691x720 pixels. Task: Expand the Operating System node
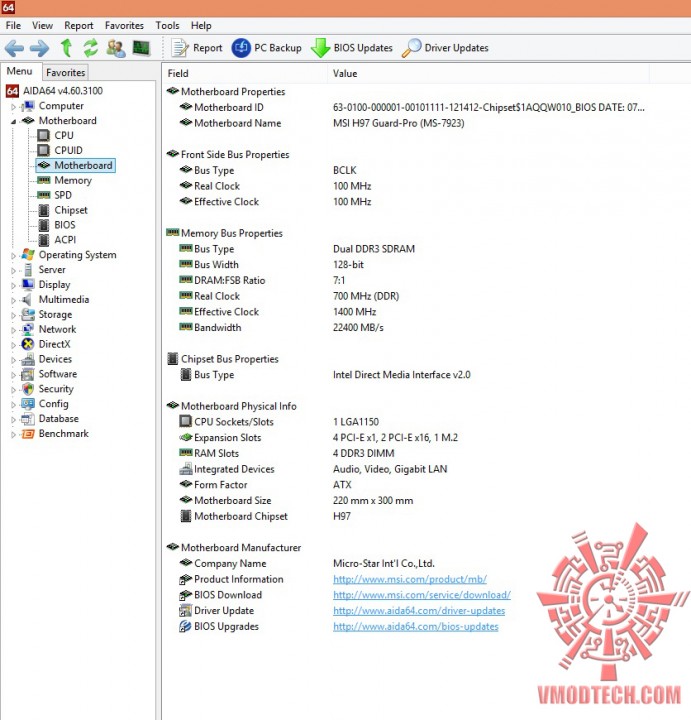13,256
